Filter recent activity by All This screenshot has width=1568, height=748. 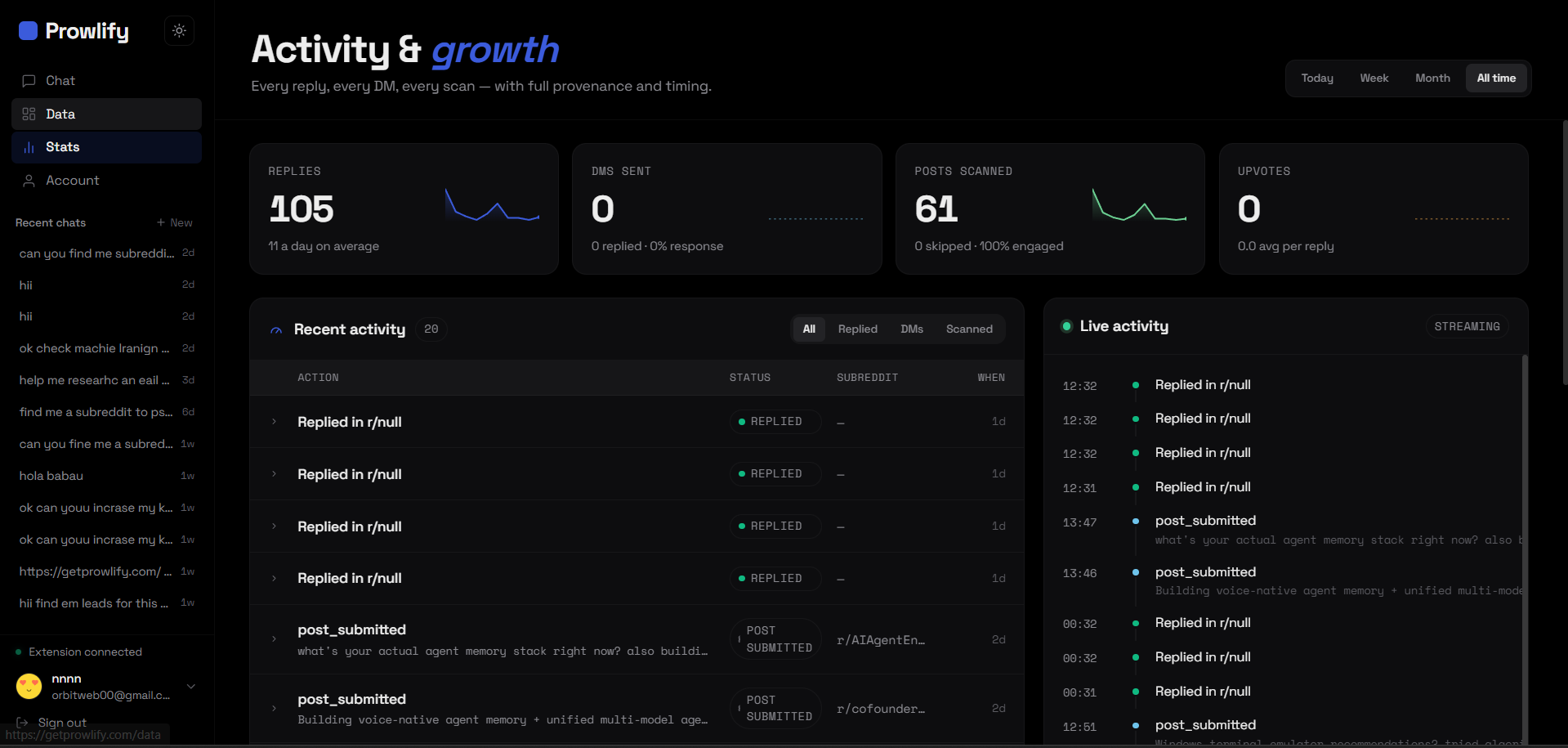(x=809, y=329)
